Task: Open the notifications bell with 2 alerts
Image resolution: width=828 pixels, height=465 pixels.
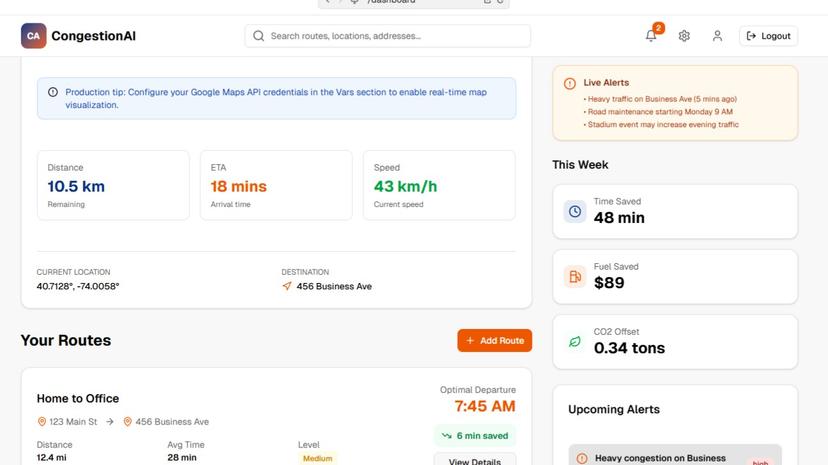Action: point(651,36)
